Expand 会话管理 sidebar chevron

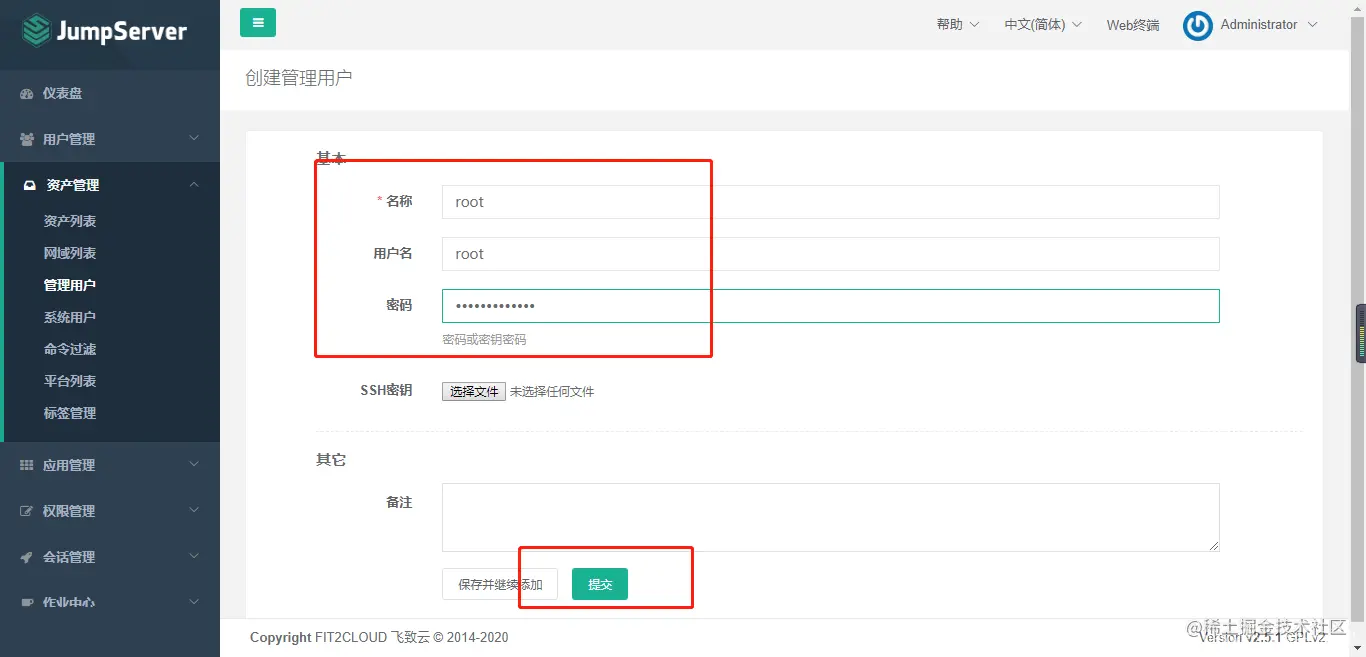tap(194, 556)
